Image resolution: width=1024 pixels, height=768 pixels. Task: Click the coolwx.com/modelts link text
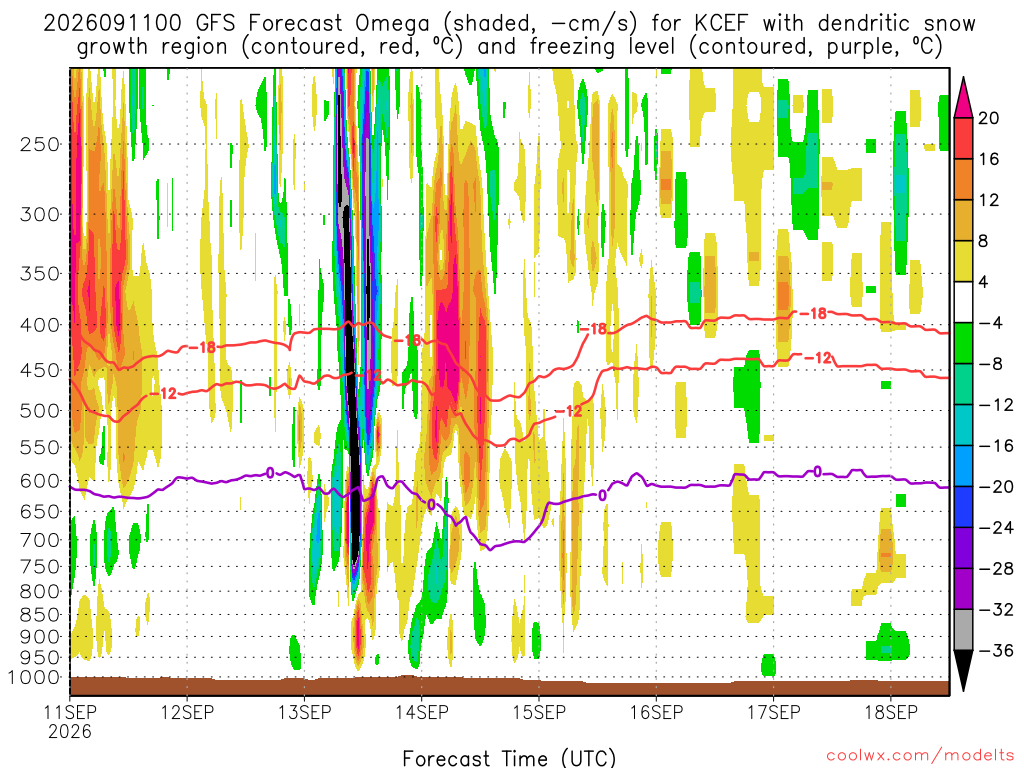tap(920, 755)
